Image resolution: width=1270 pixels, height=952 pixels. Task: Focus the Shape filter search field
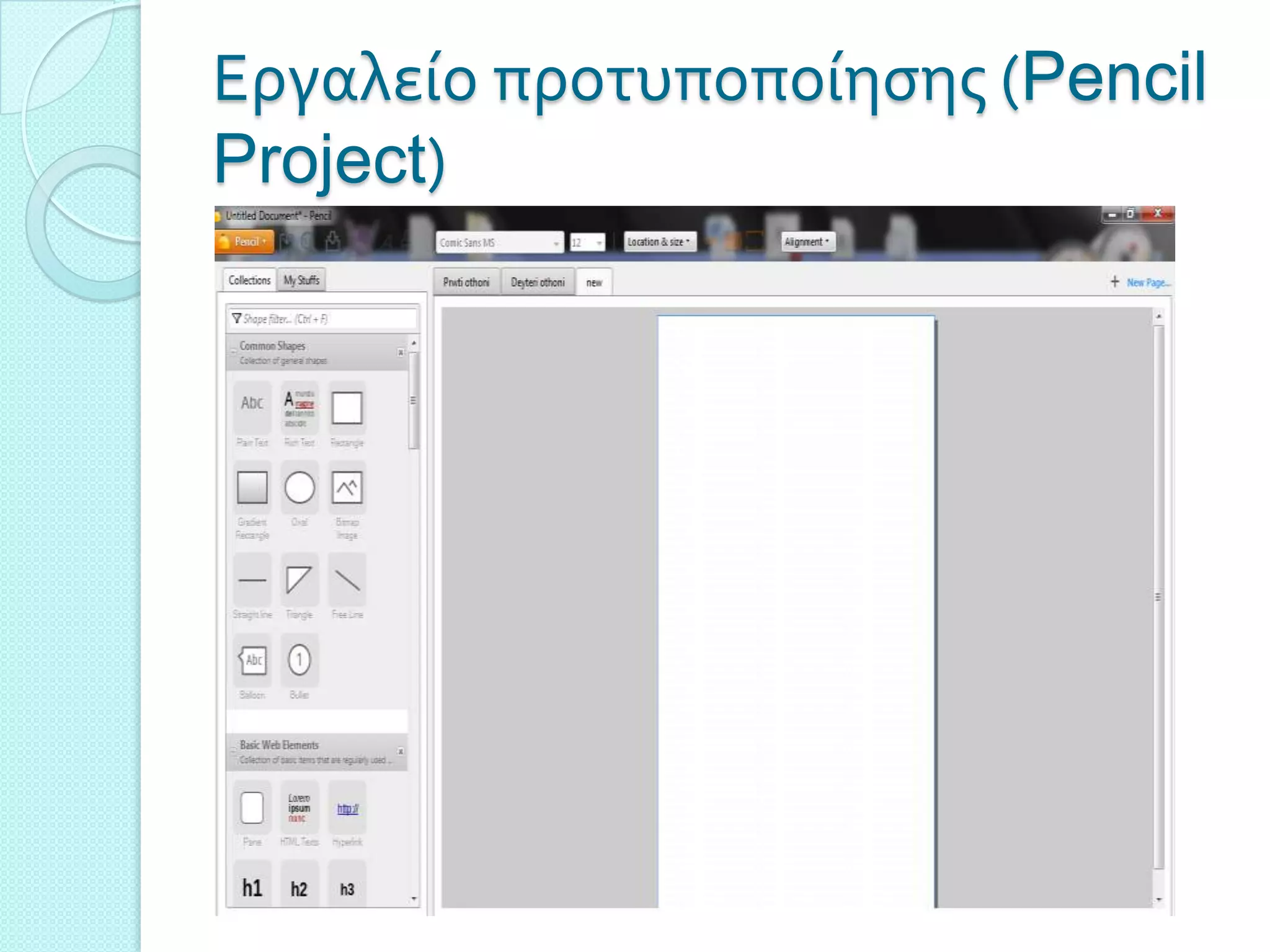pos(322,319)
